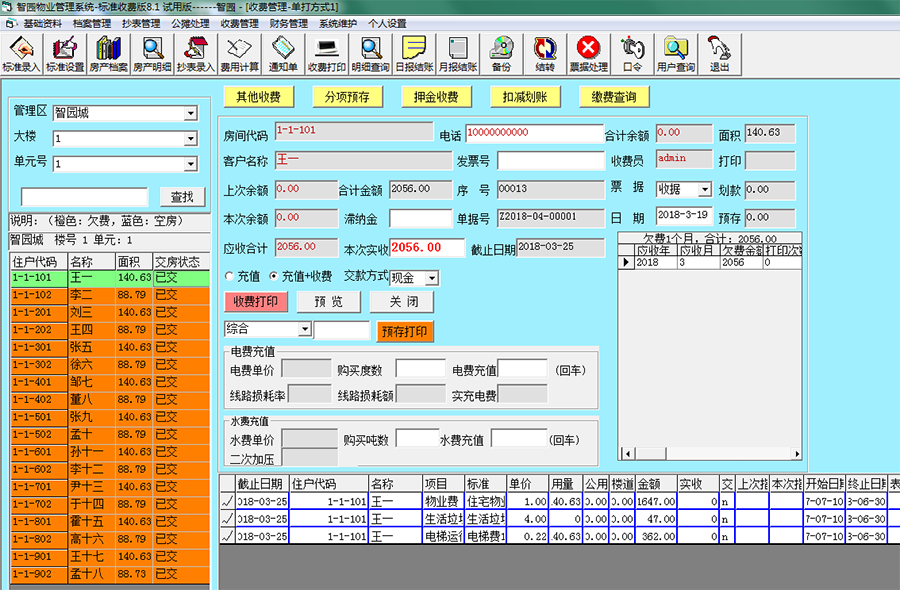Click the 购买吨数 input field
This screenshot has width=900, height=590.
click(x=418, y=439)
